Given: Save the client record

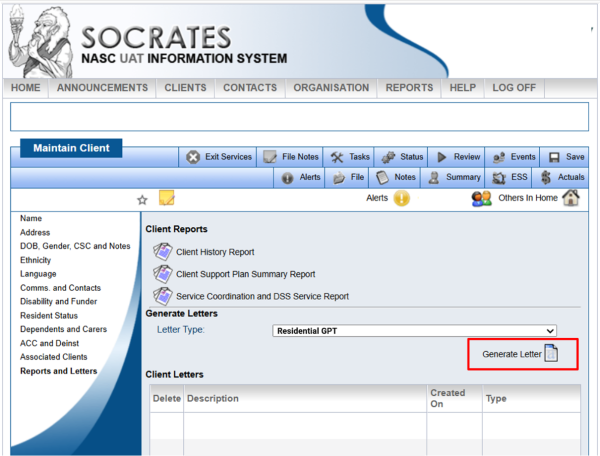Looking at the screenshot, I should click(x=564, y=157).
